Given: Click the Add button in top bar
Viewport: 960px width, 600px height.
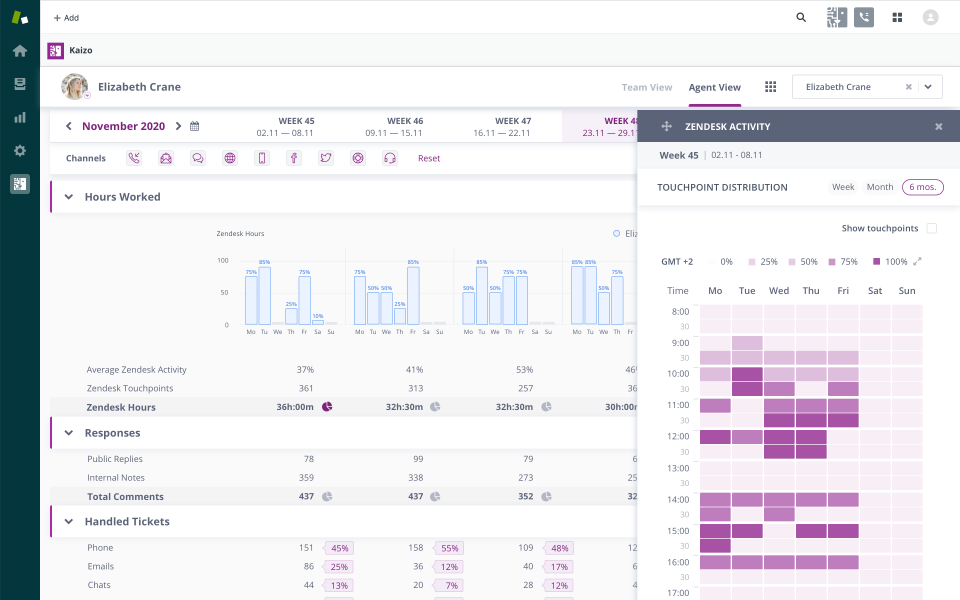Looking at the screenshot, I should 66,17.
